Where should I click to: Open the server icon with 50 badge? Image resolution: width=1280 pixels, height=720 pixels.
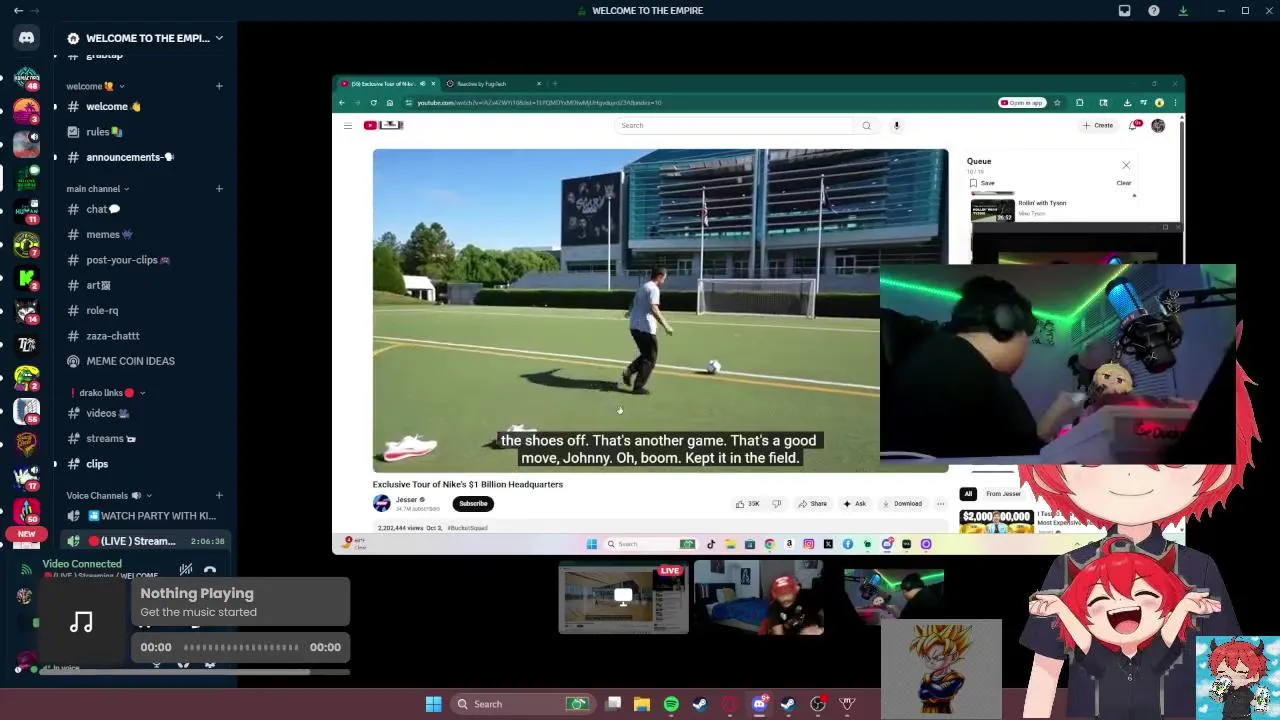click(x=27, y=511)
